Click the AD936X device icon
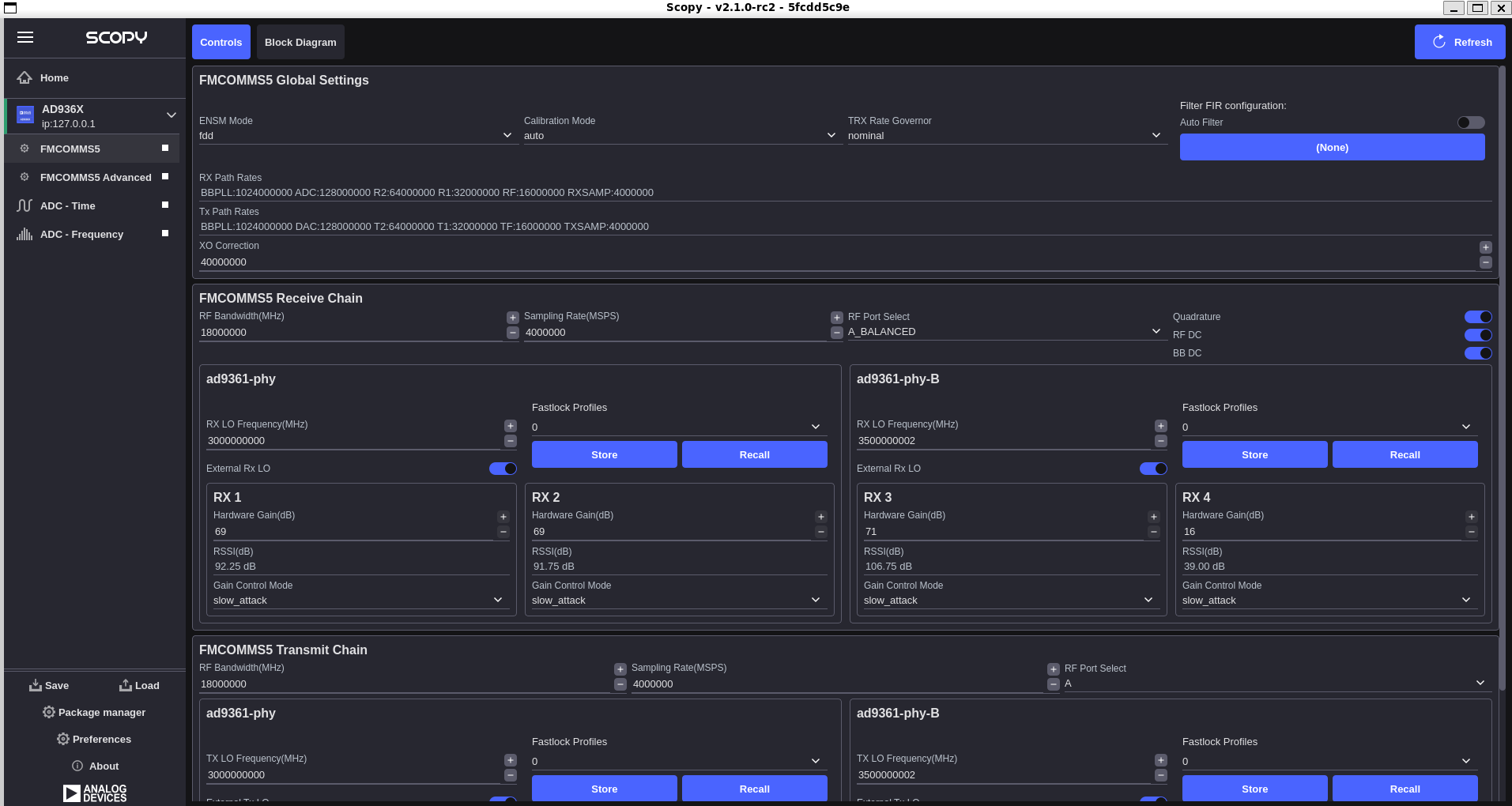This screenshot has height=806, width=1512. click(25, 115)
